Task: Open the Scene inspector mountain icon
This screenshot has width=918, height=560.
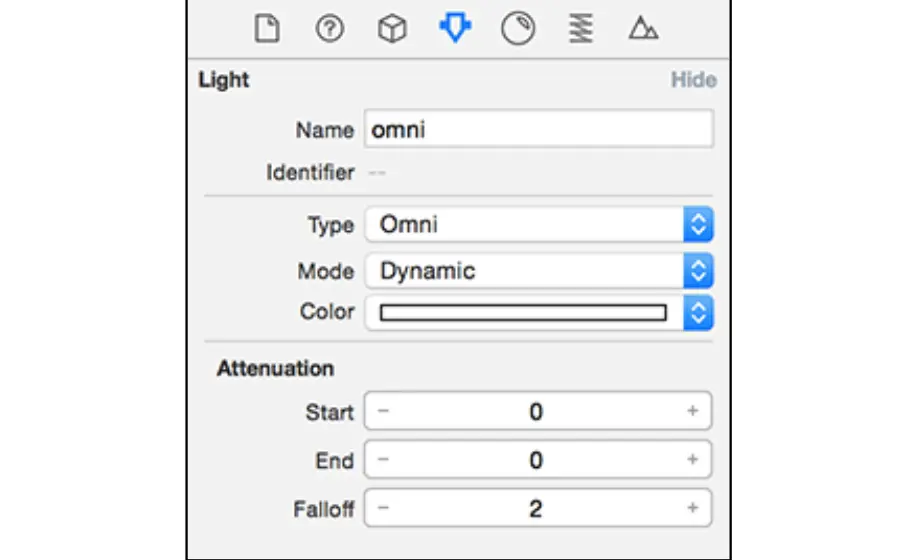Action: click(643, 28)
